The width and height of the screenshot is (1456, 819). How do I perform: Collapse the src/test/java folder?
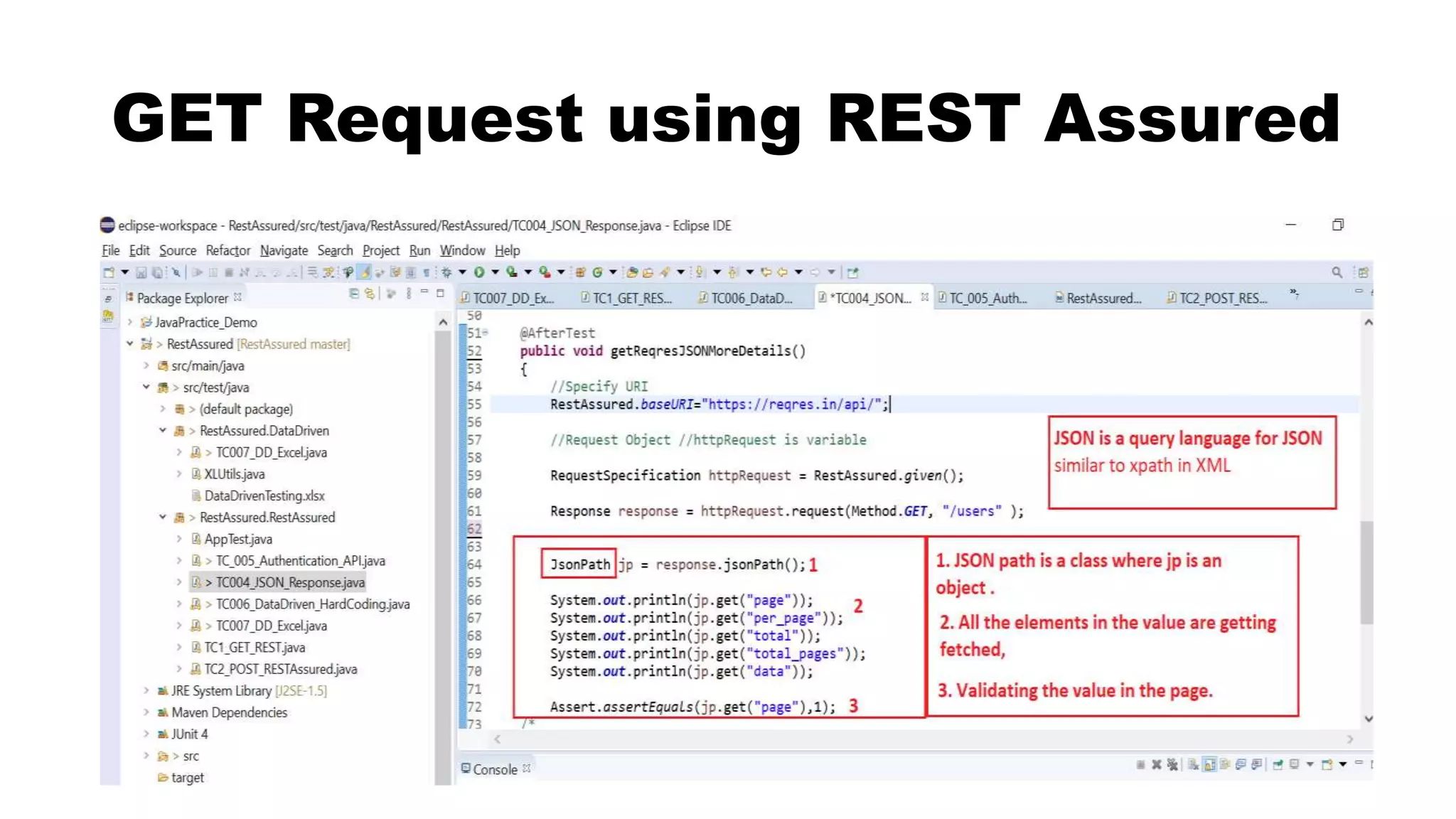146,387
